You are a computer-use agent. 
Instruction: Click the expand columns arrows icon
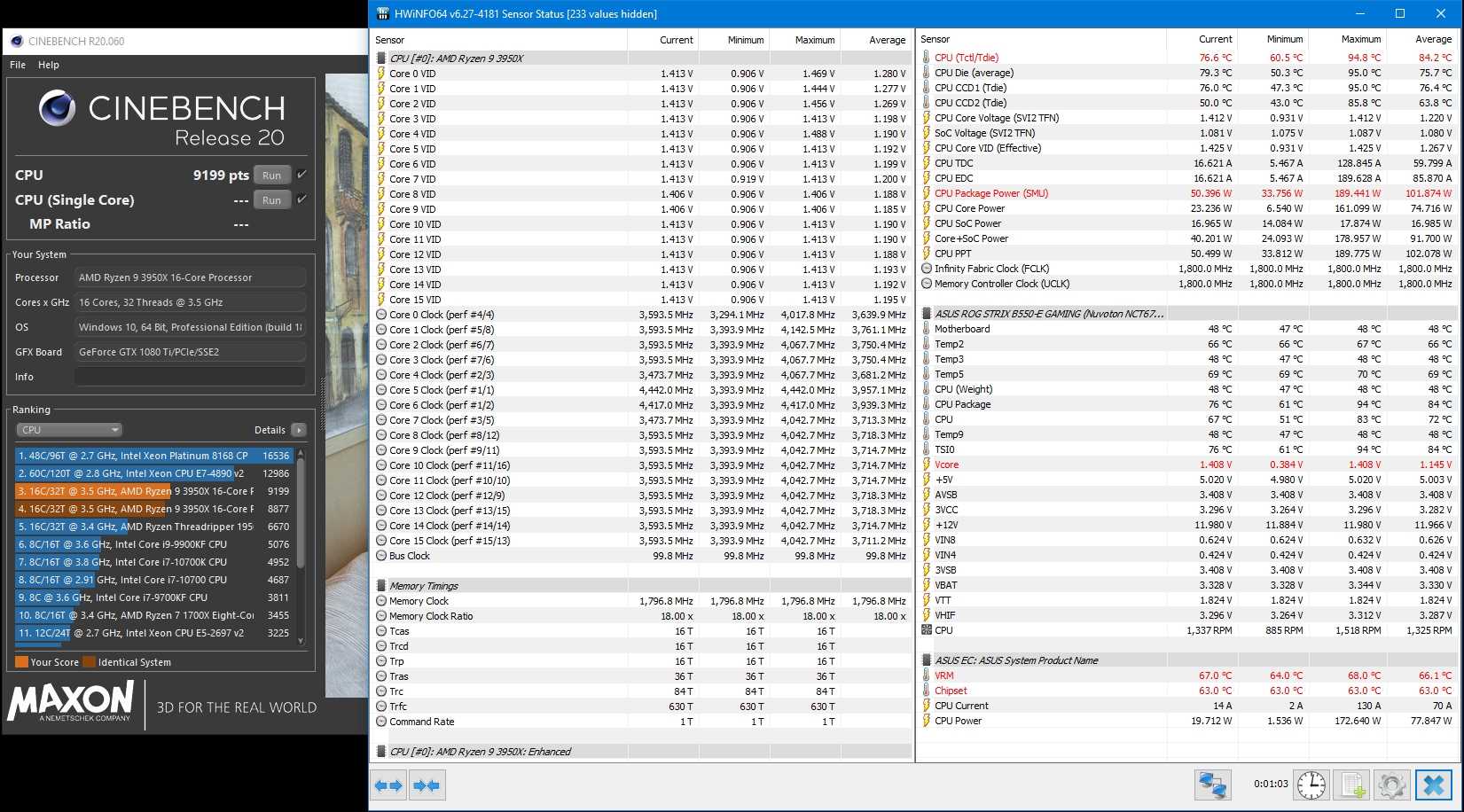tap(388, 785)
